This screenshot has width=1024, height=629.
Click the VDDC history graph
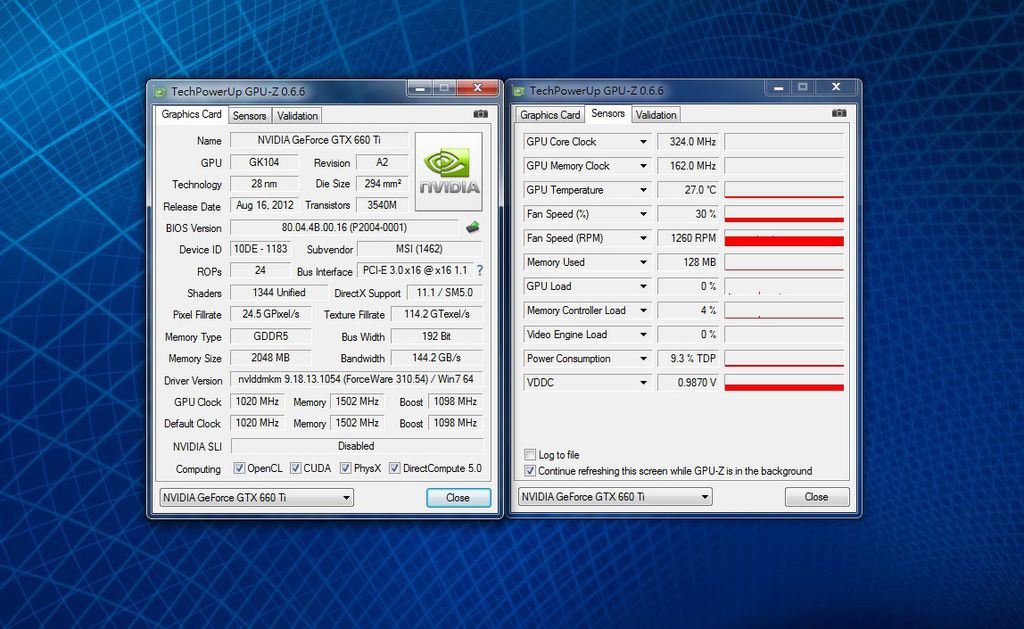coord(784,383)
